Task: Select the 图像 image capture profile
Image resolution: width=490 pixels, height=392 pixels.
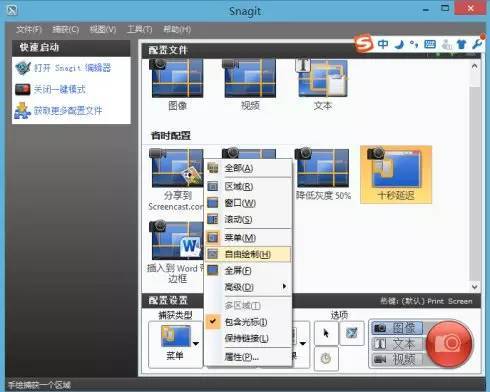Action: point(177,85)
